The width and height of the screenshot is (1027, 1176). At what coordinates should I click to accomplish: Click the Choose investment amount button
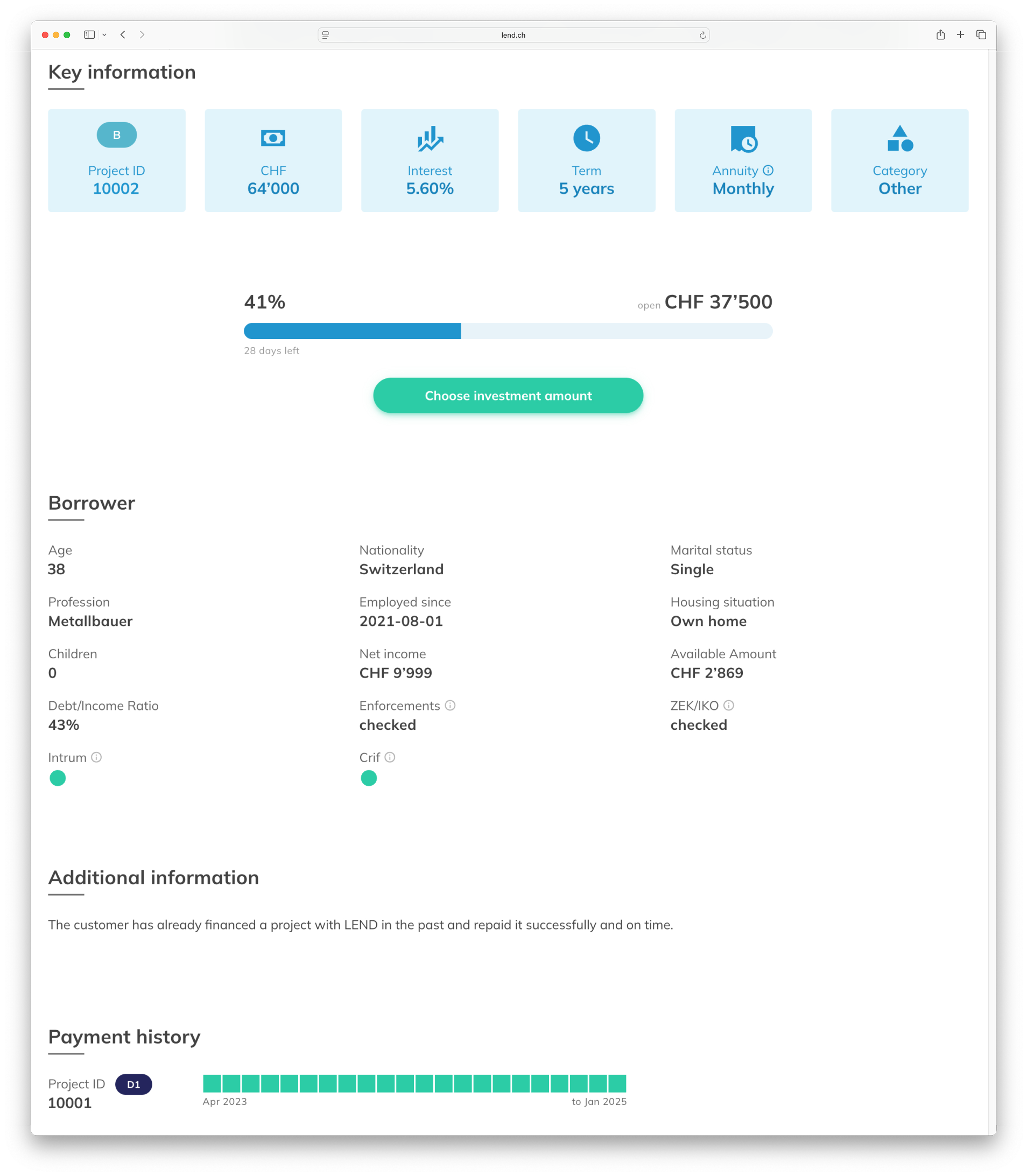(508, 396)
